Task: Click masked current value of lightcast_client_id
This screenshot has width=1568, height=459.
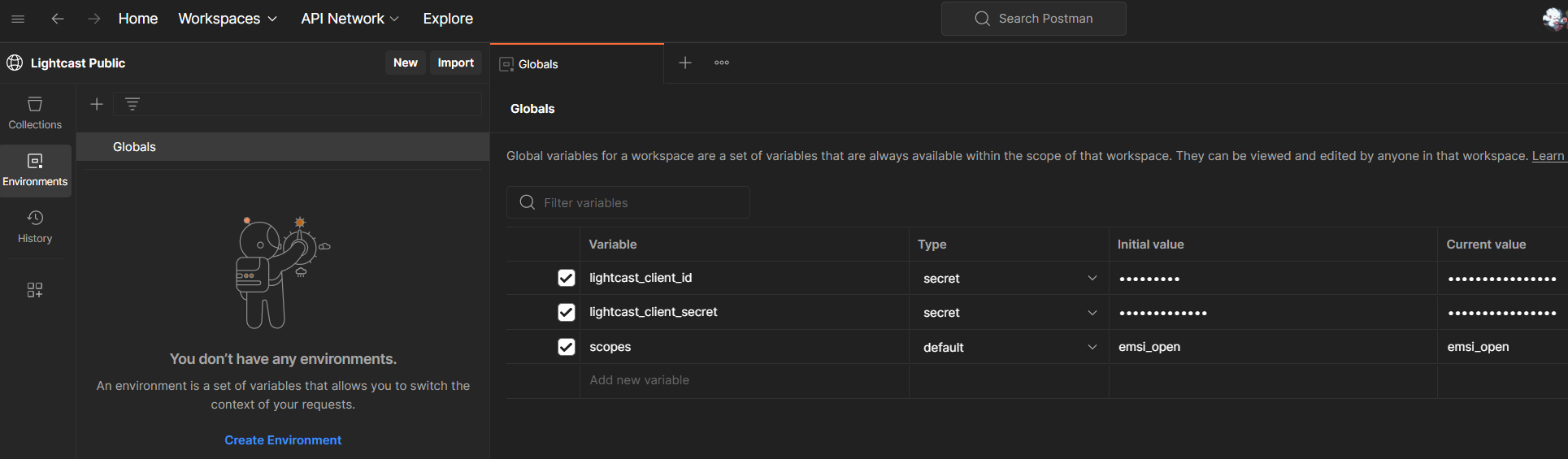Action: pos(1502,279)
